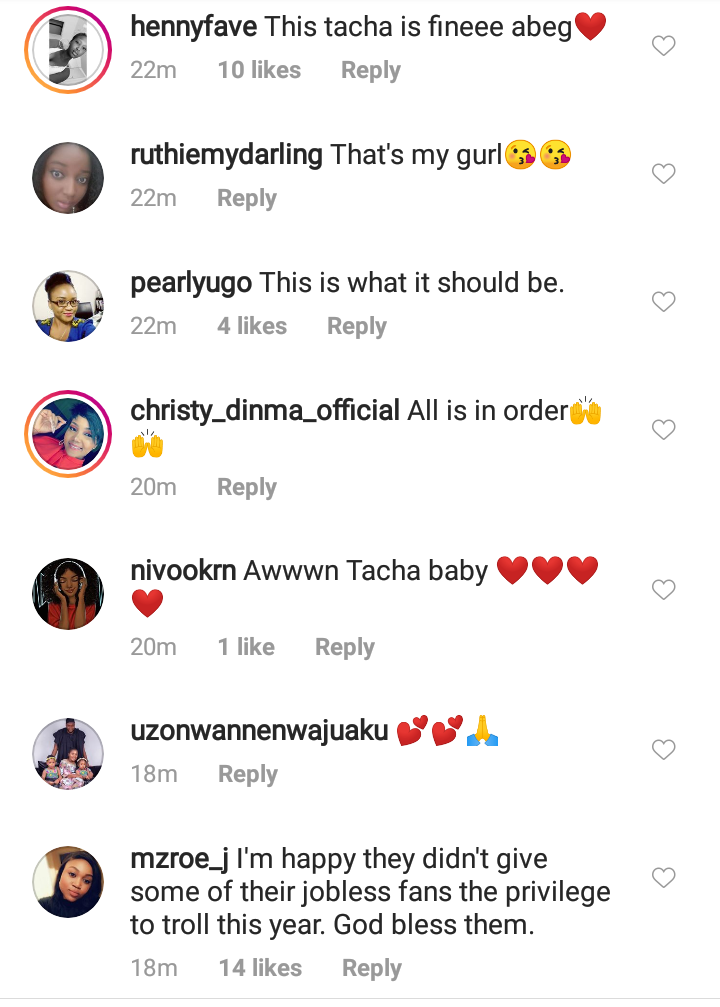Open the nivookrn username profile link
This screenshot has height=1007, width=720.
183,571
